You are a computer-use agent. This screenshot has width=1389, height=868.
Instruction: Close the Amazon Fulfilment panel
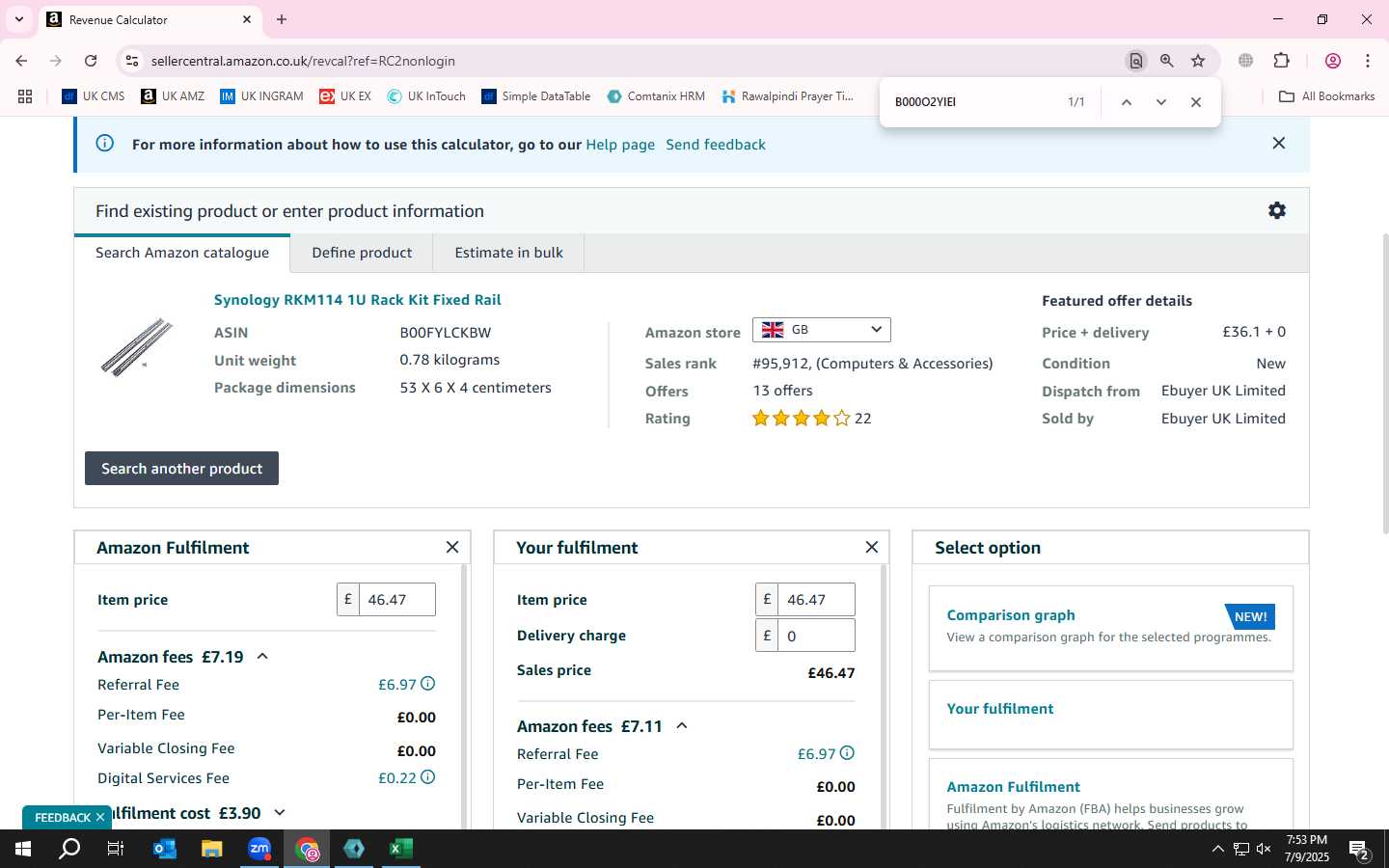452,547
